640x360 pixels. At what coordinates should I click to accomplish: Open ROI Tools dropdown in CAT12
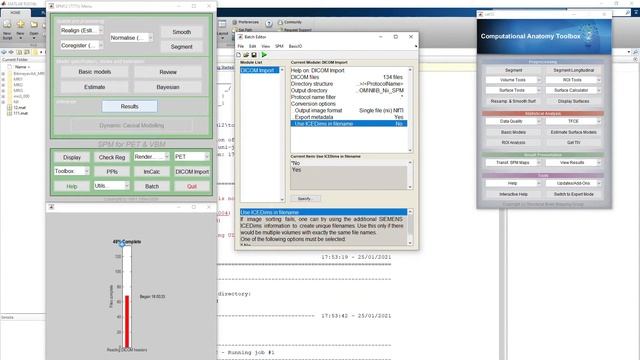click(x=573, y=80)
